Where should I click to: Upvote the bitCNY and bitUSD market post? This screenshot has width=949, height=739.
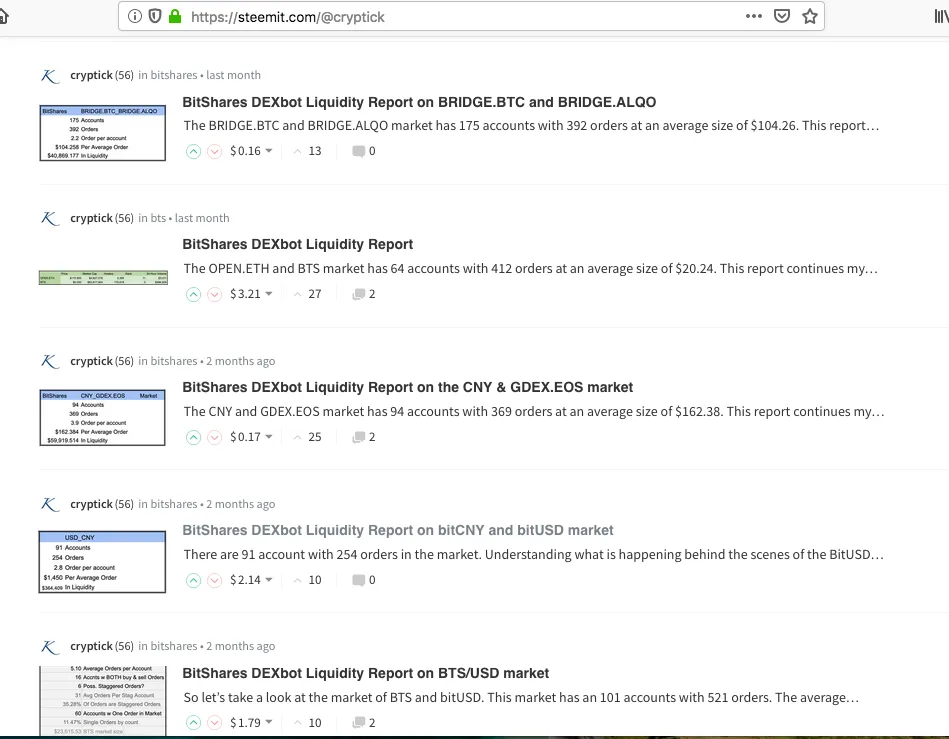tap(193, 580)
